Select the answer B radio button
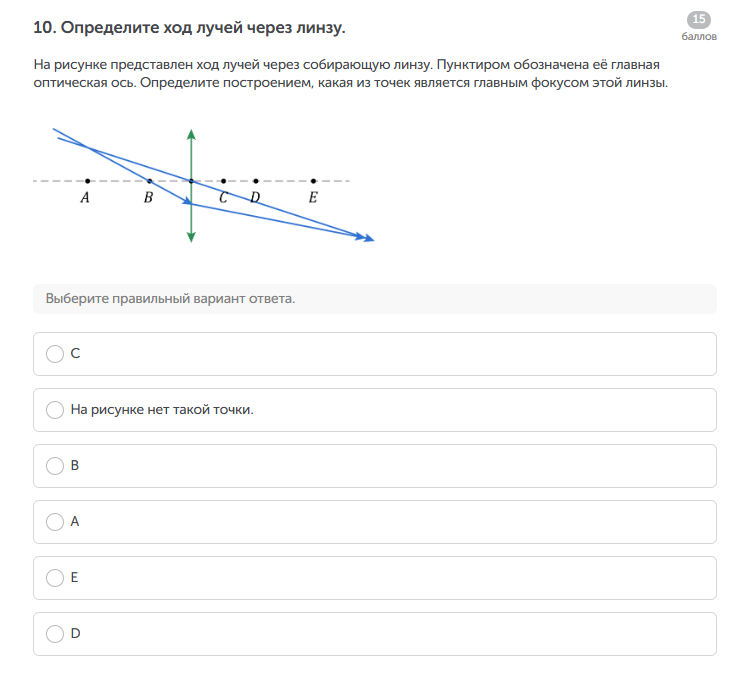 [55, 465]
